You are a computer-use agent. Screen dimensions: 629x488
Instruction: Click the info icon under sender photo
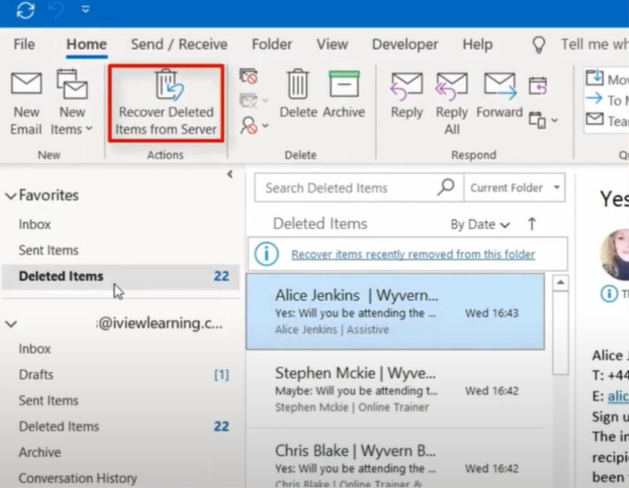[x=609, y=294]
